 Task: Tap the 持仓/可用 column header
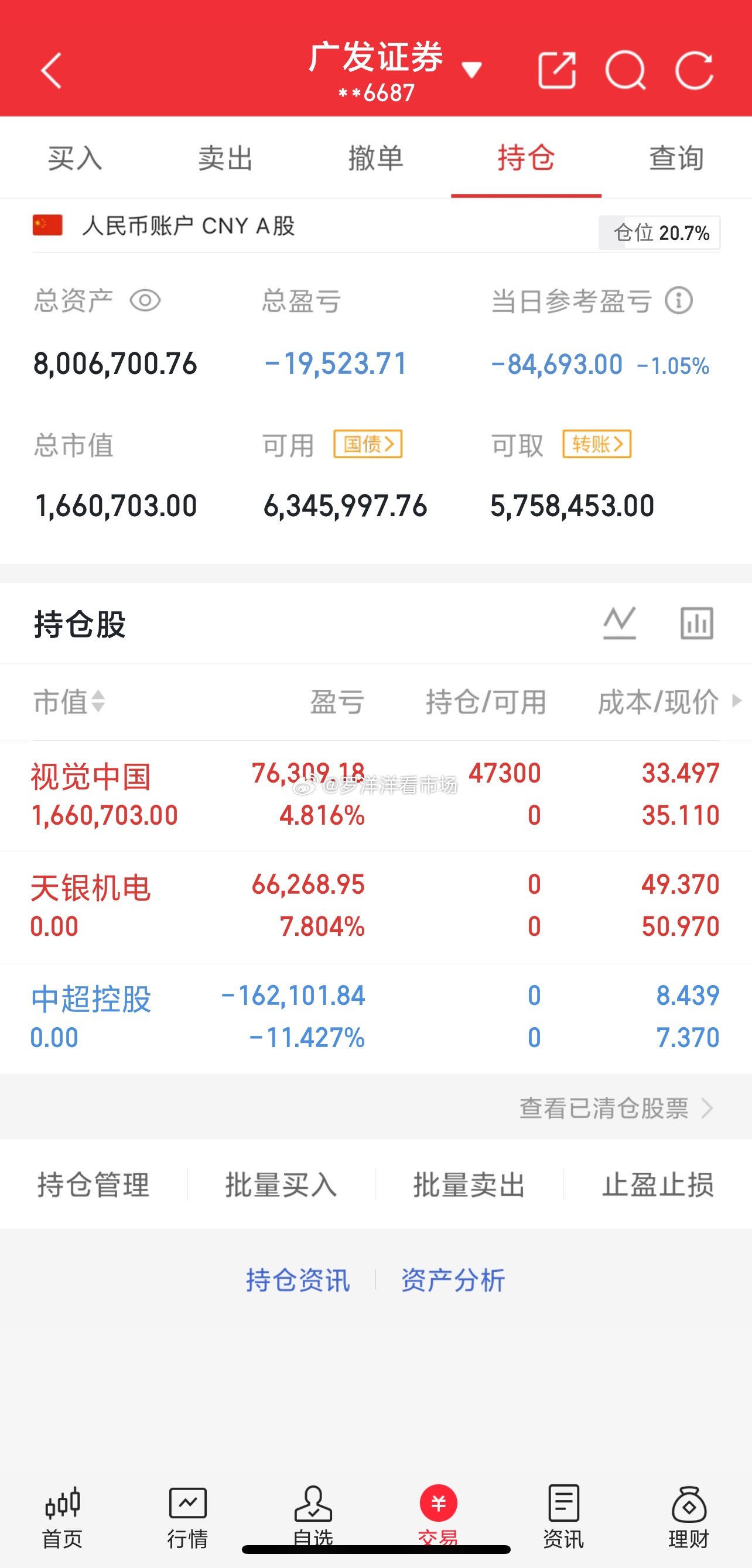coord(486,702)
